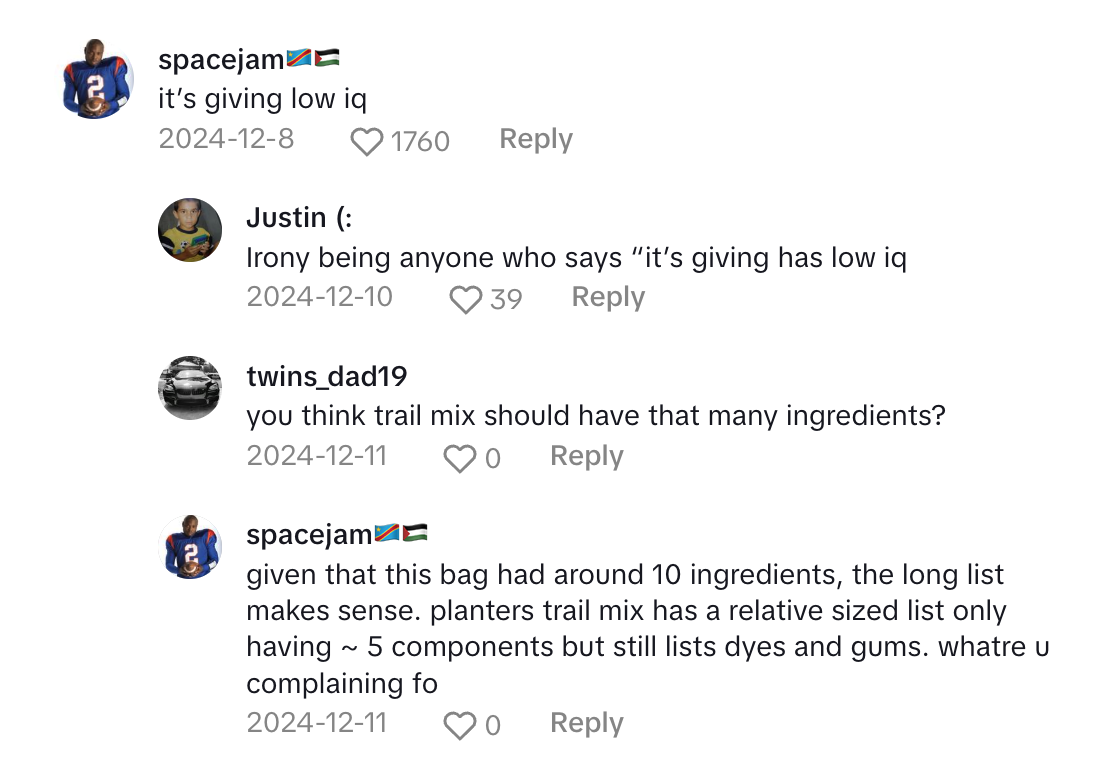Viewport: 1098px width, 776px height.
Task: Click the 2024-12-8 comment date
Action: pos(226,139)
